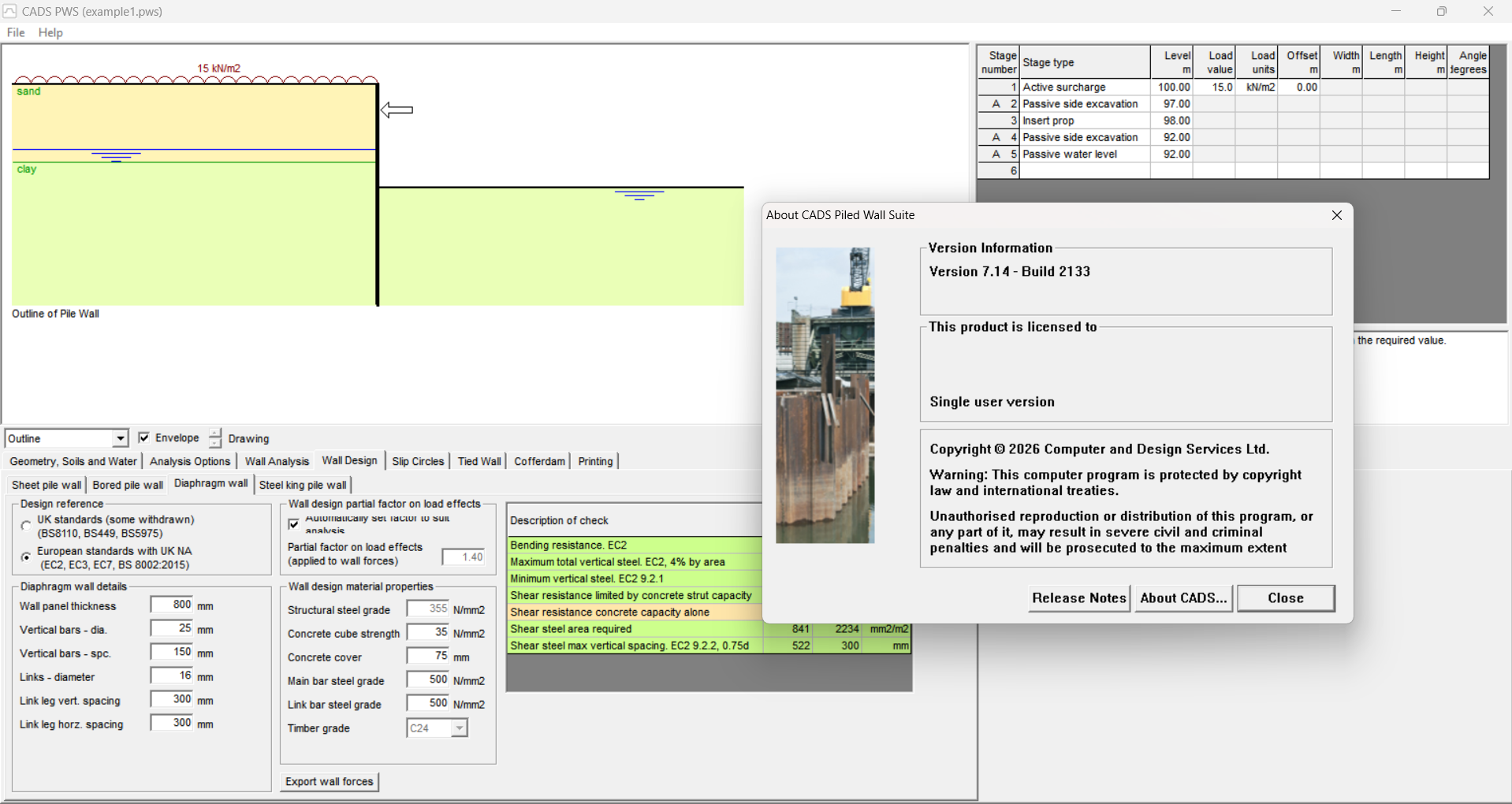
Task: Click the 'clay' soil layer label
Action: click(27, 169)
